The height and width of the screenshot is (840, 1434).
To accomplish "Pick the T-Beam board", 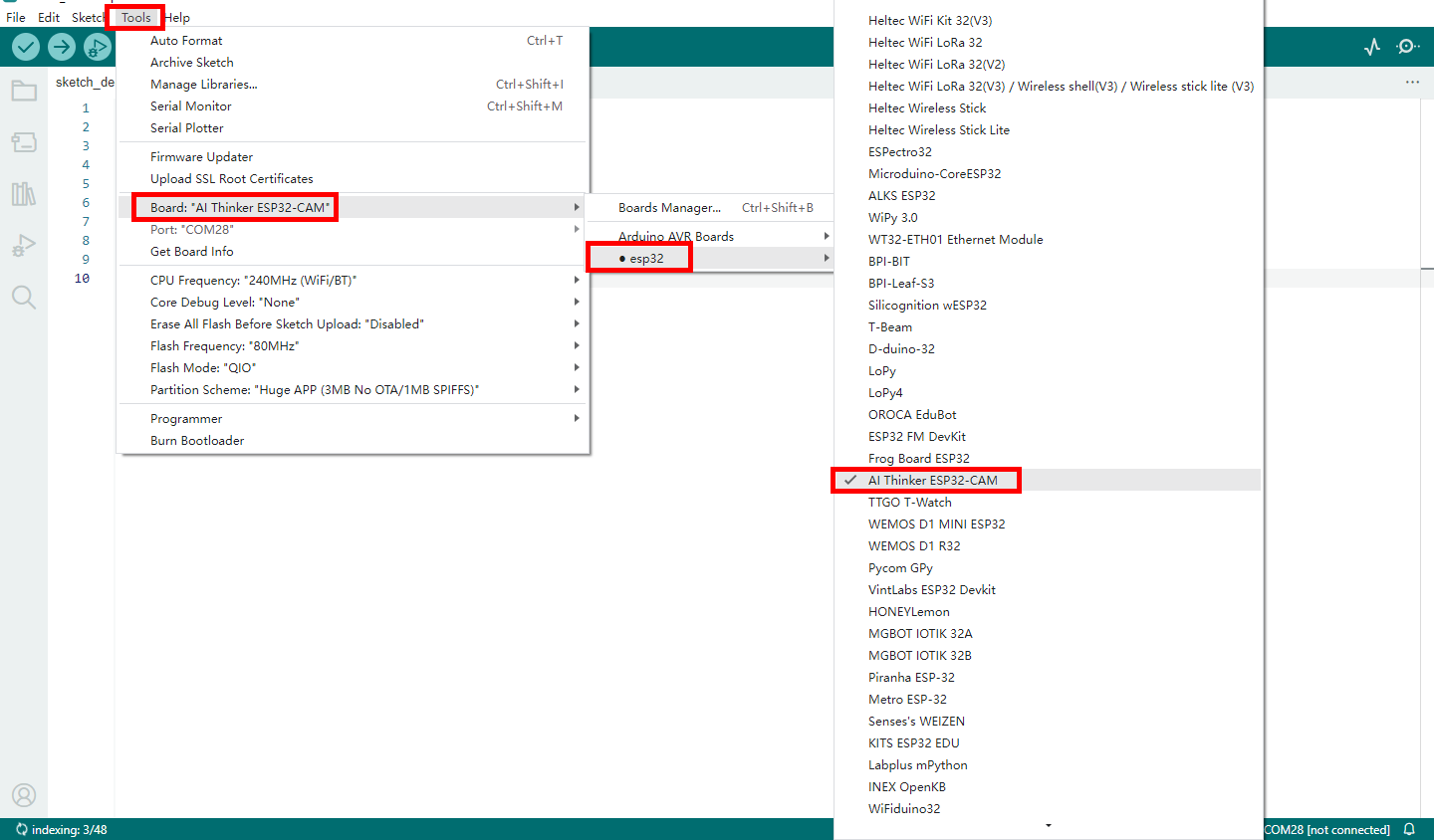I will pyautogui.click(x=1049, y=327).
